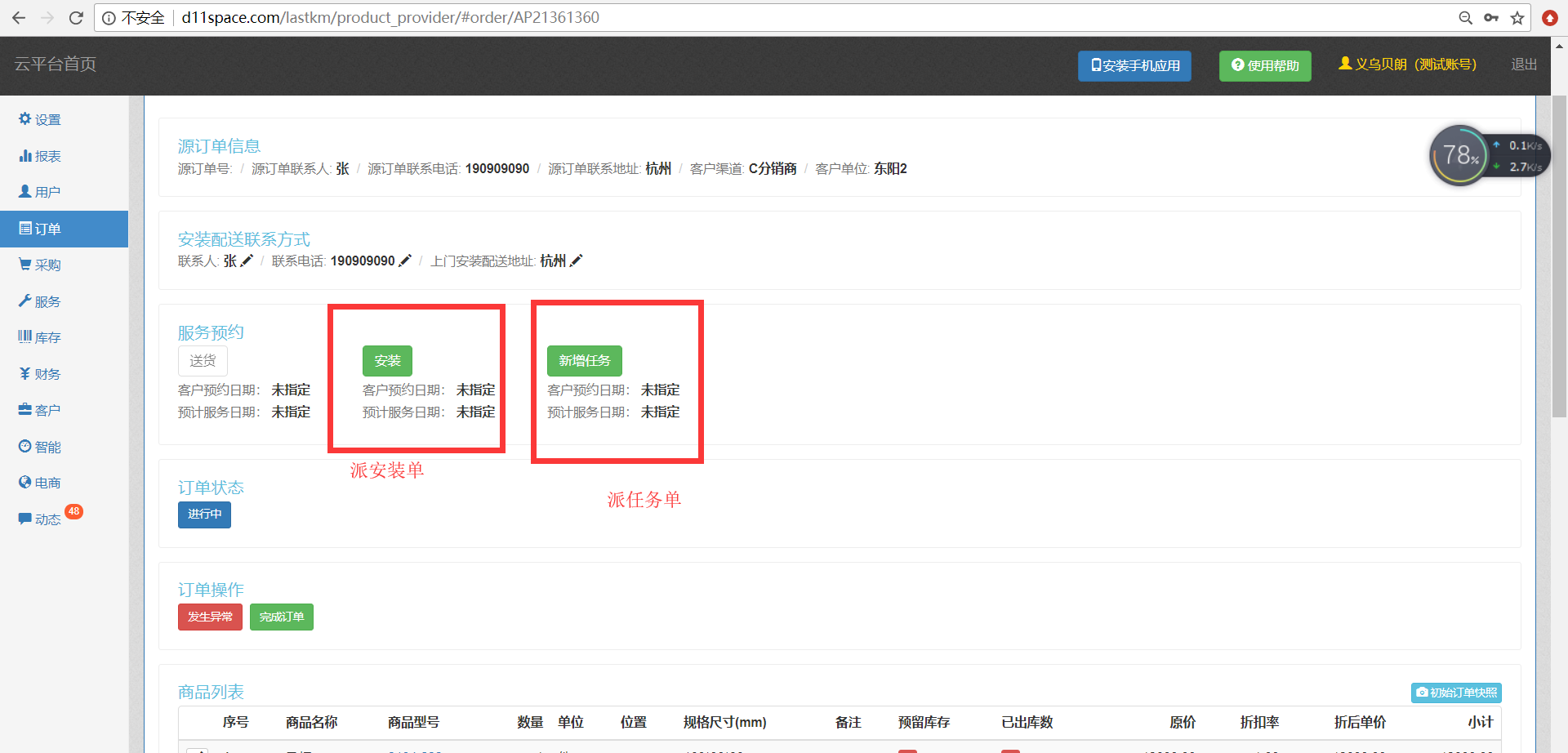
Task: Click the 退出 logout link
Action: pyautogui.click(x=1523, y=65)
